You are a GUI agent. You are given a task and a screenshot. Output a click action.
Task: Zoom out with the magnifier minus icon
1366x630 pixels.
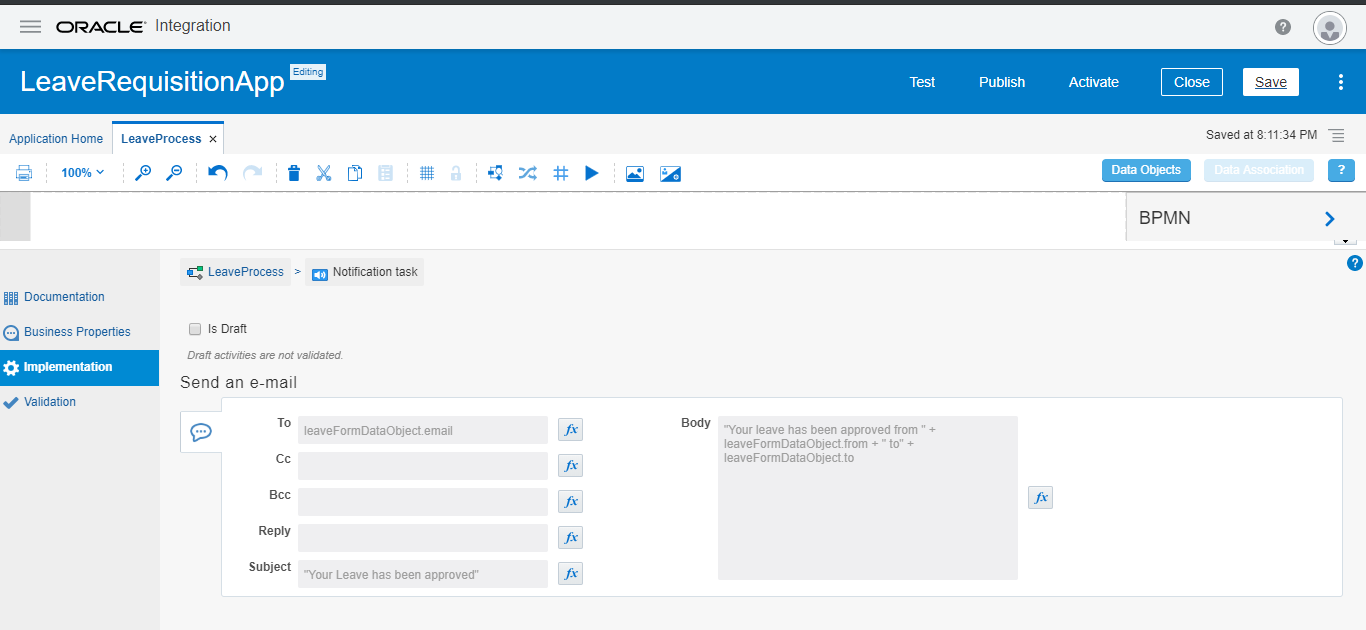point(174,173)
